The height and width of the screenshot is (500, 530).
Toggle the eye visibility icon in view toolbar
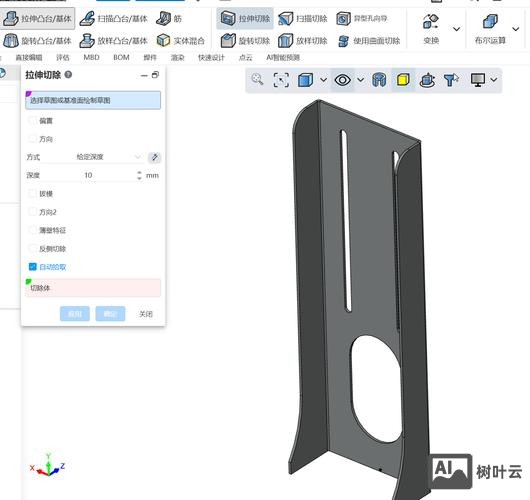point(342,80)
